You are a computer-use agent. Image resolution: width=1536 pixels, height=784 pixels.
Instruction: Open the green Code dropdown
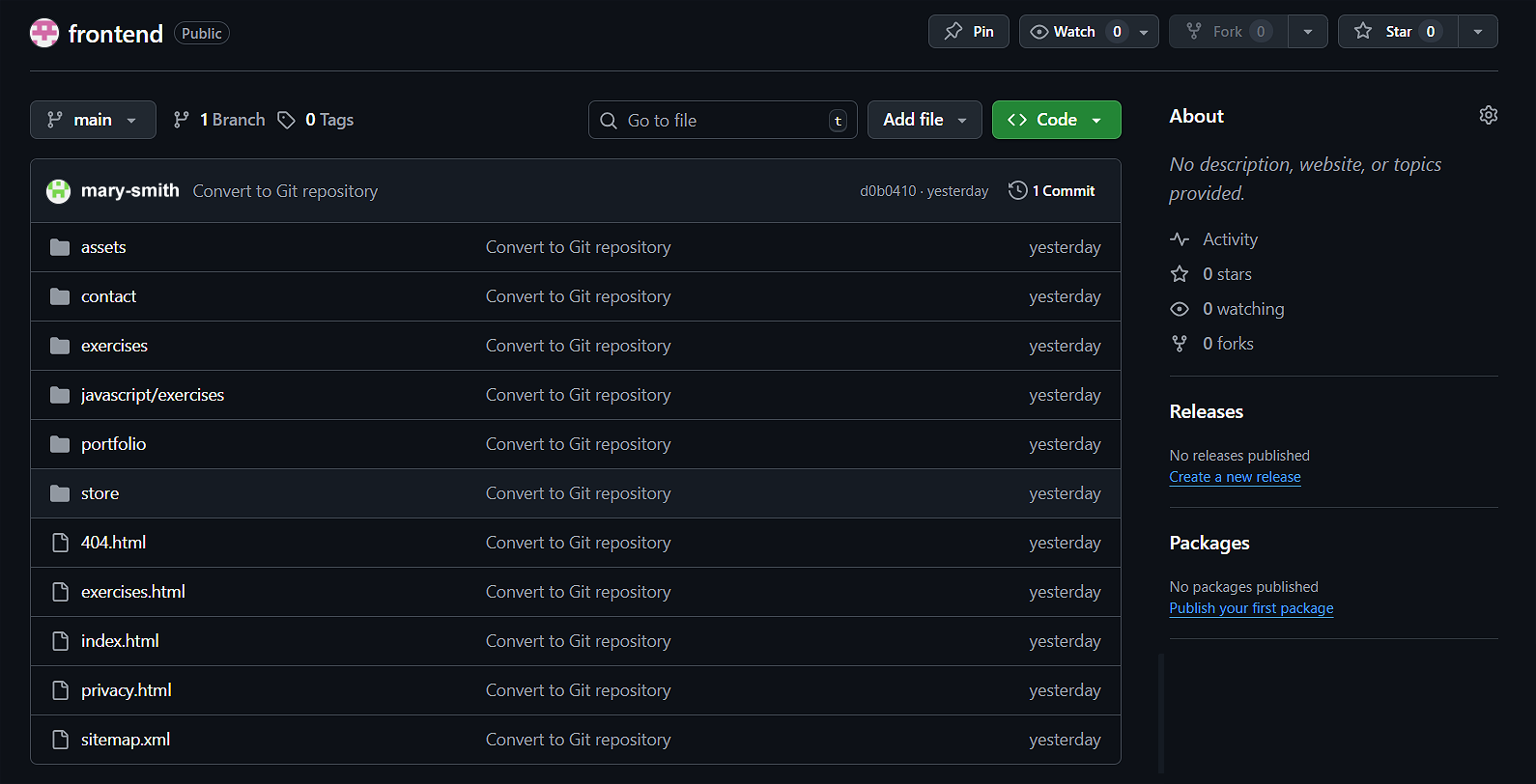click(x=1056, y=120)
